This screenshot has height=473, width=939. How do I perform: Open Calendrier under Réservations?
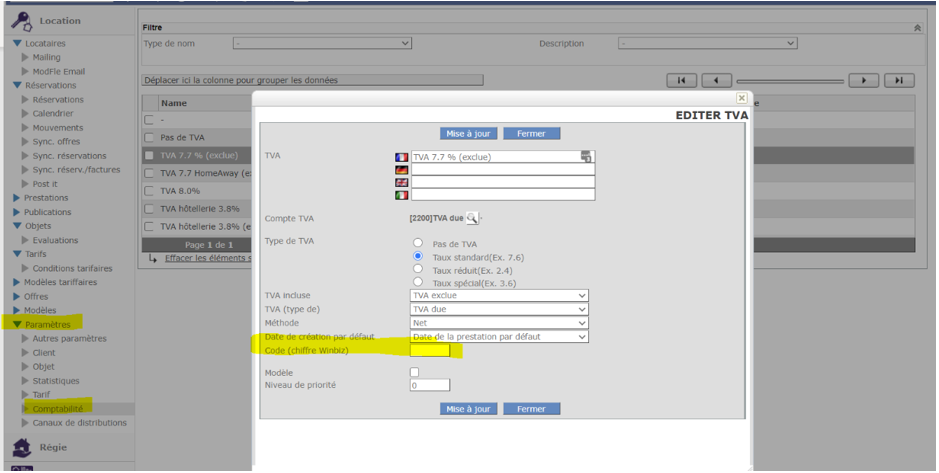(x=53, y=114)
